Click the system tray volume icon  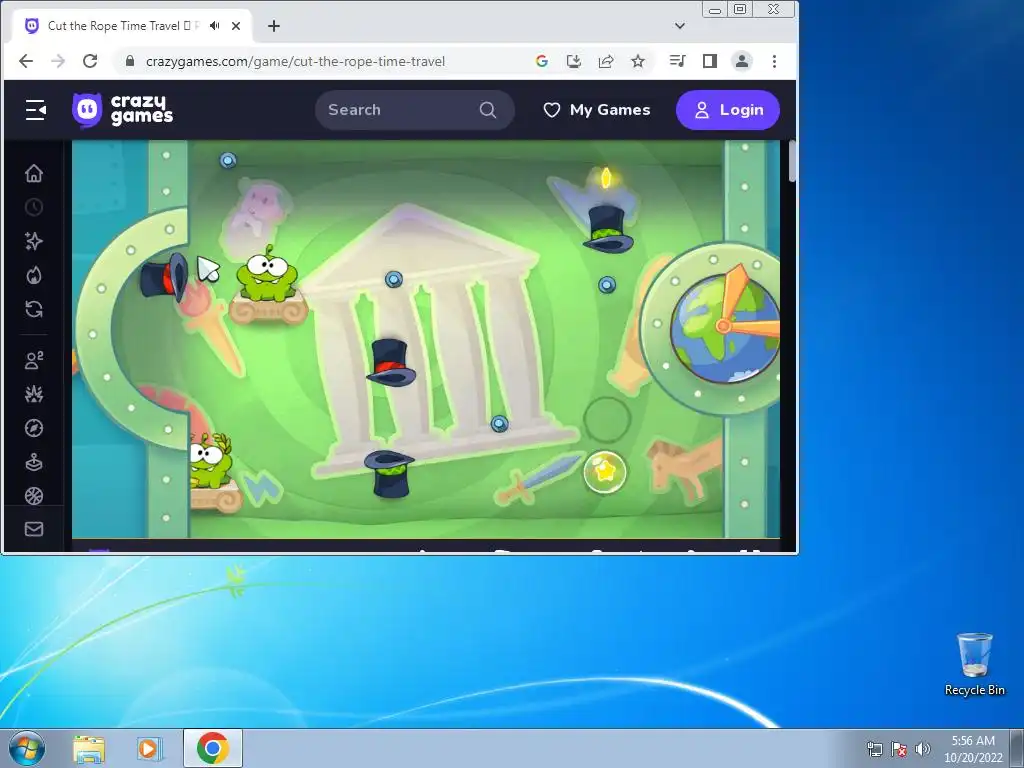(923, 749)
